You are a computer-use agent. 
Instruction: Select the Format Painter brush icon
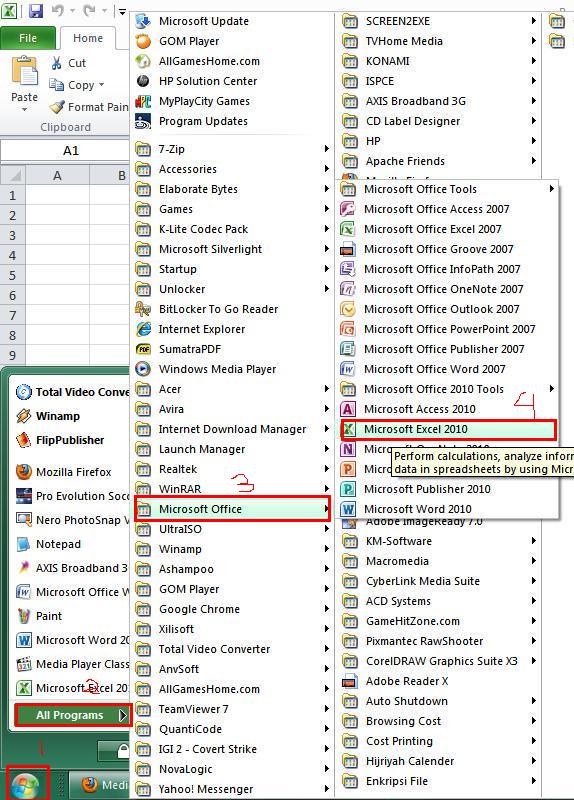[57, 107]
